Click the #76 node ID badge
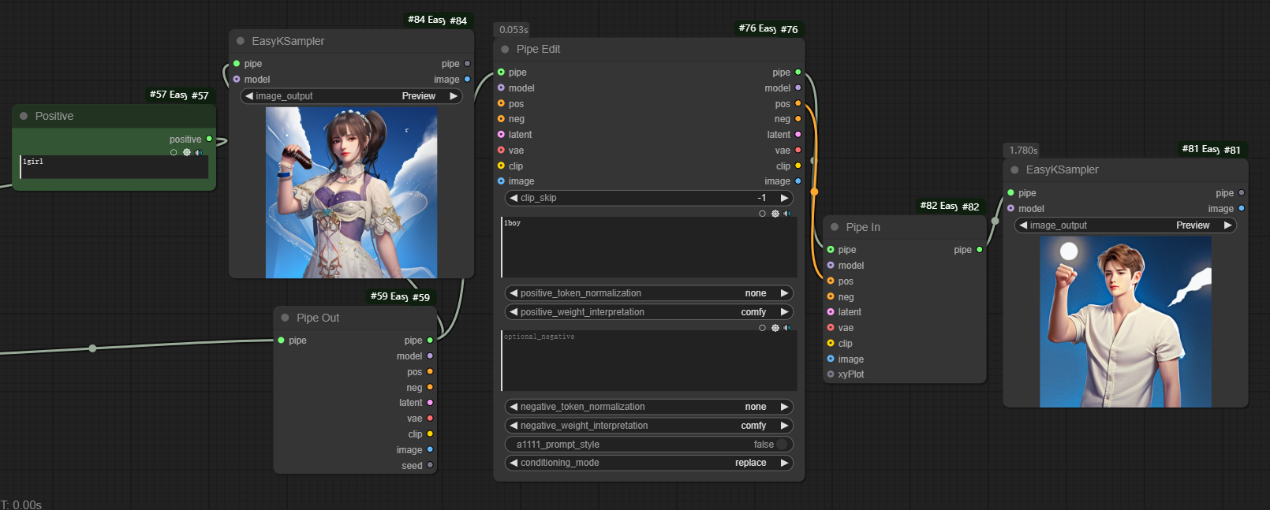This screenshot has width=1270, height=510. click(x=770, y=29)
